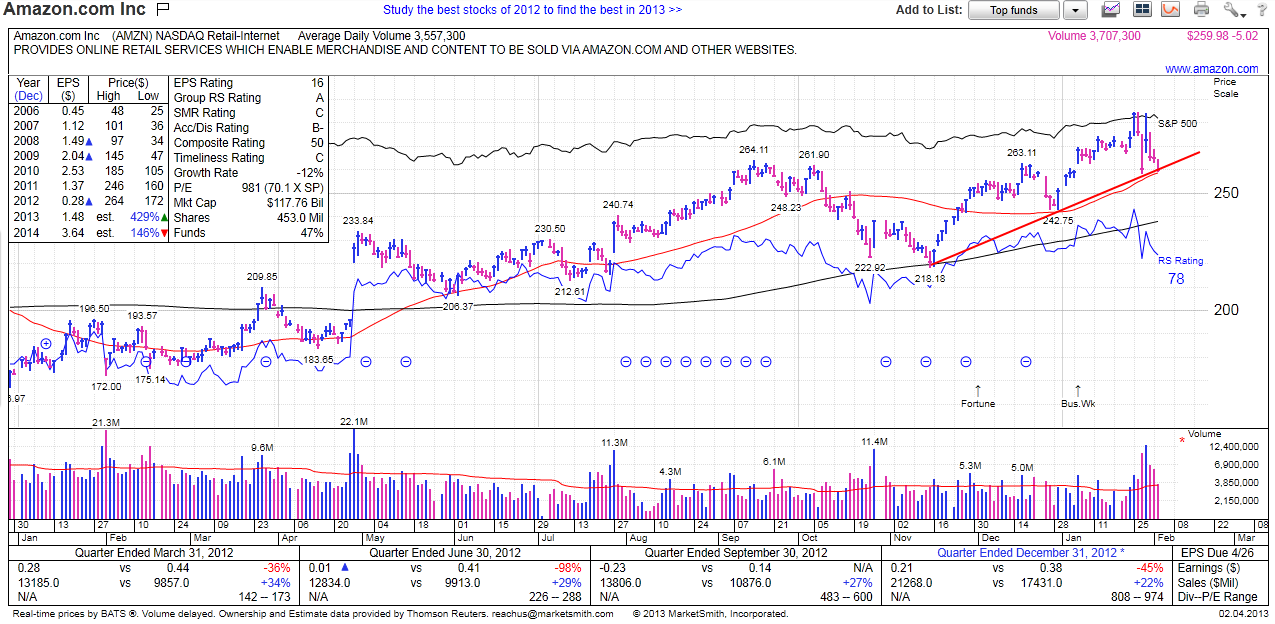
Task: Click the 21.3M volume label
Action: pyautogui.click(x=106, y=423)
